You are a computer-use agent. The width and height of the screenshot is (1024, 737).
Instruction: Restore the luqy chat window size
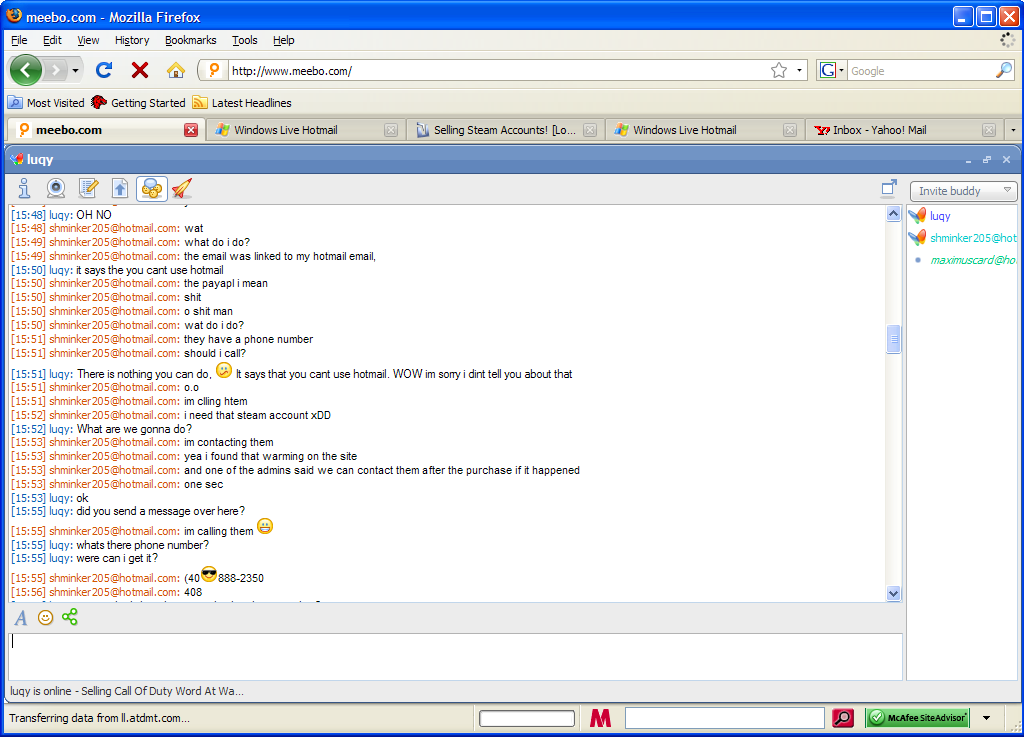click(987, 159)
